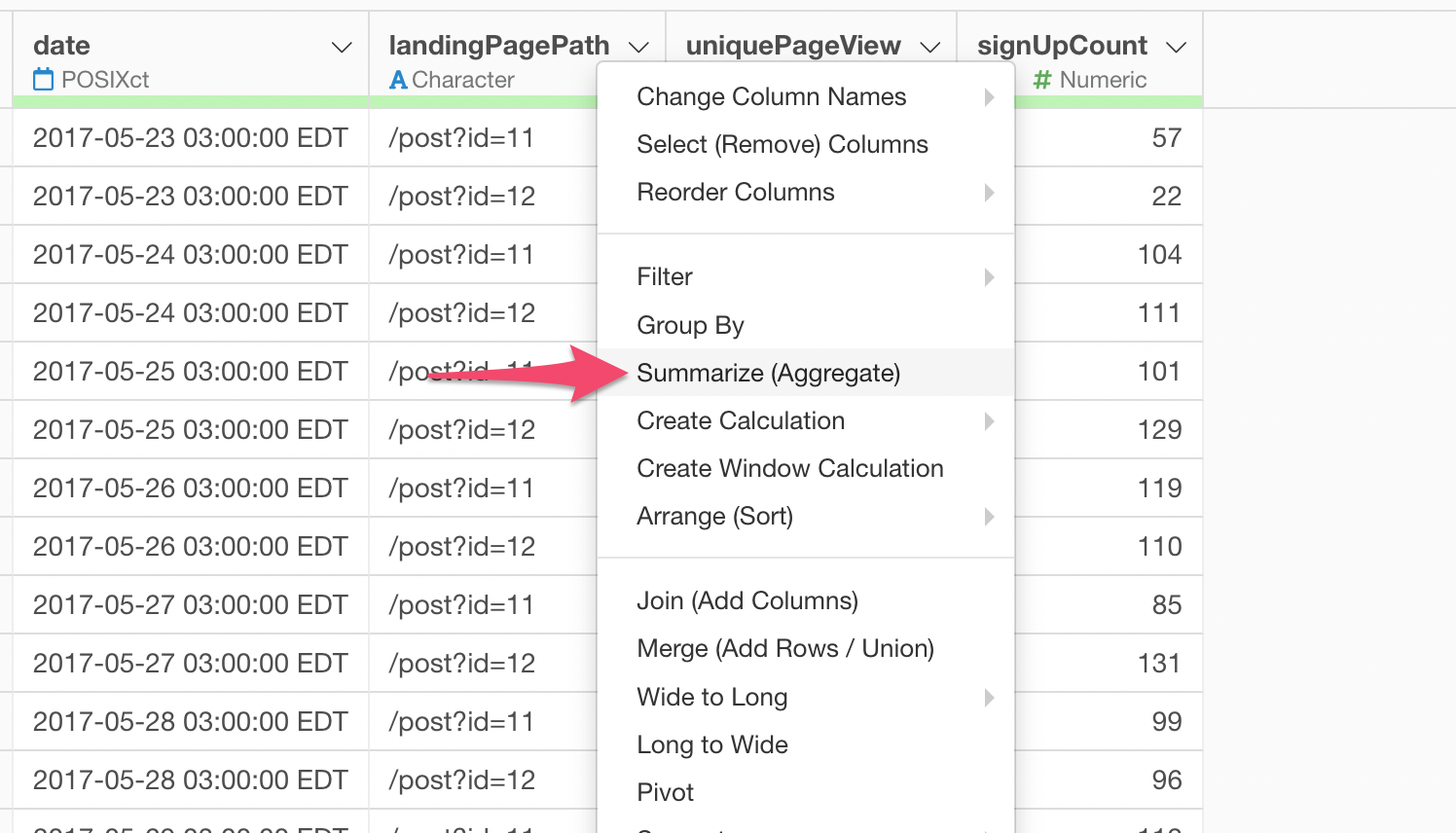The height and width of the screenshot is (833, 1456).
Task: Click Select (Remove) Columns option
Action: click(782, 144)
